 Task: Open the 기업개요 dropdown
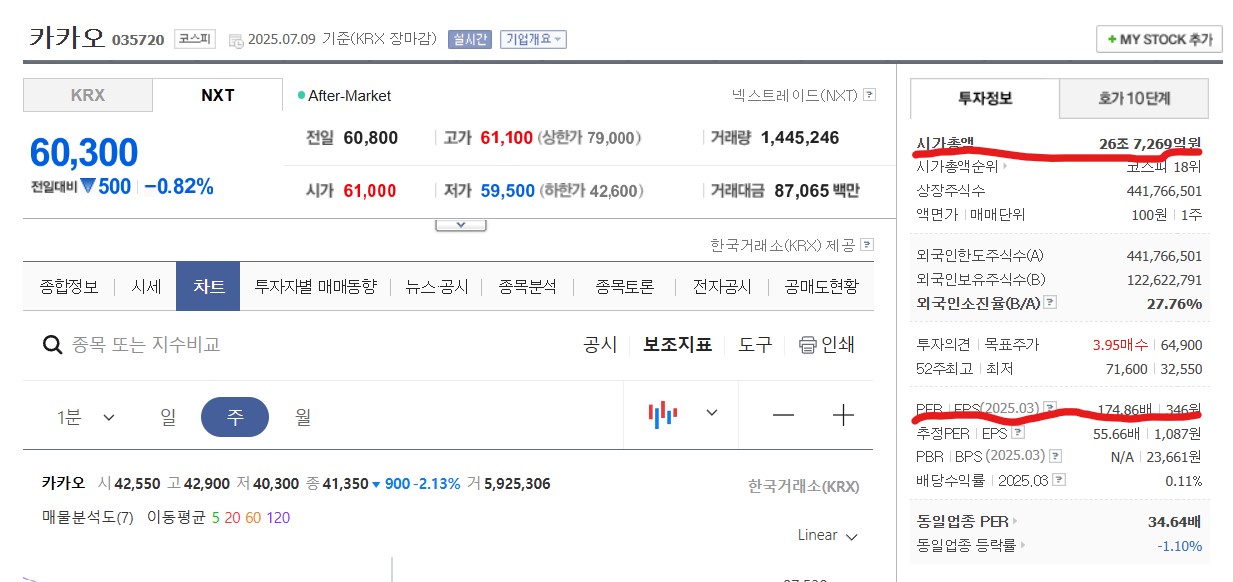pyautogui.click(x=533, y=40)
